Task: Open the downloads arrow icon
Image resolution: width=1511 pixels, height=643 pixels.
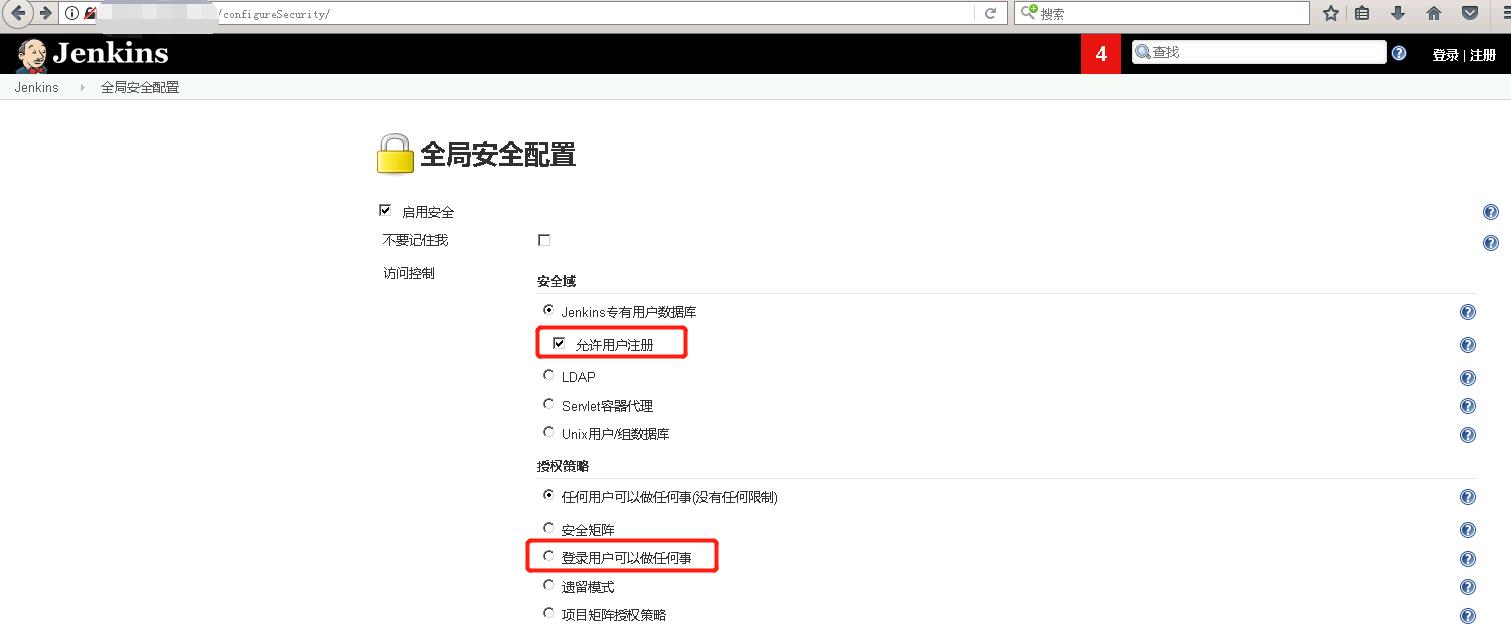Action: point(1398,13)
